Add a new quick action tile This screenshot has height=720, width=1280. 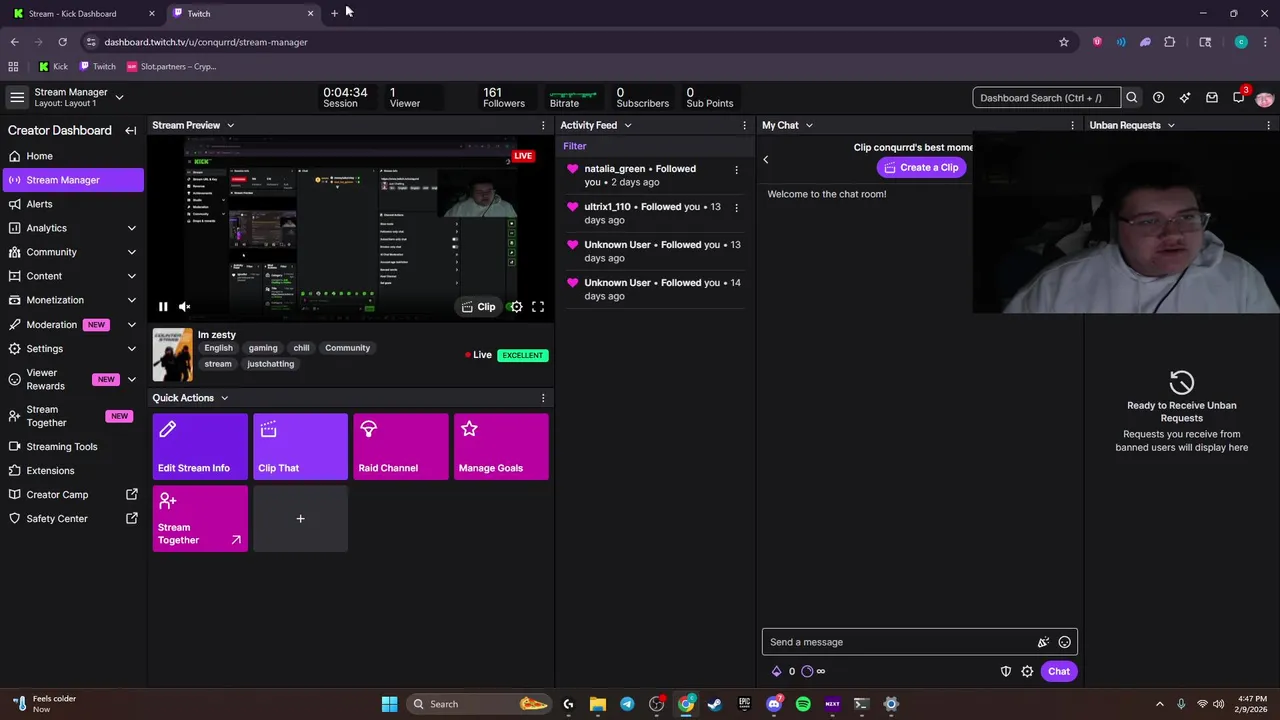(300, 519)
